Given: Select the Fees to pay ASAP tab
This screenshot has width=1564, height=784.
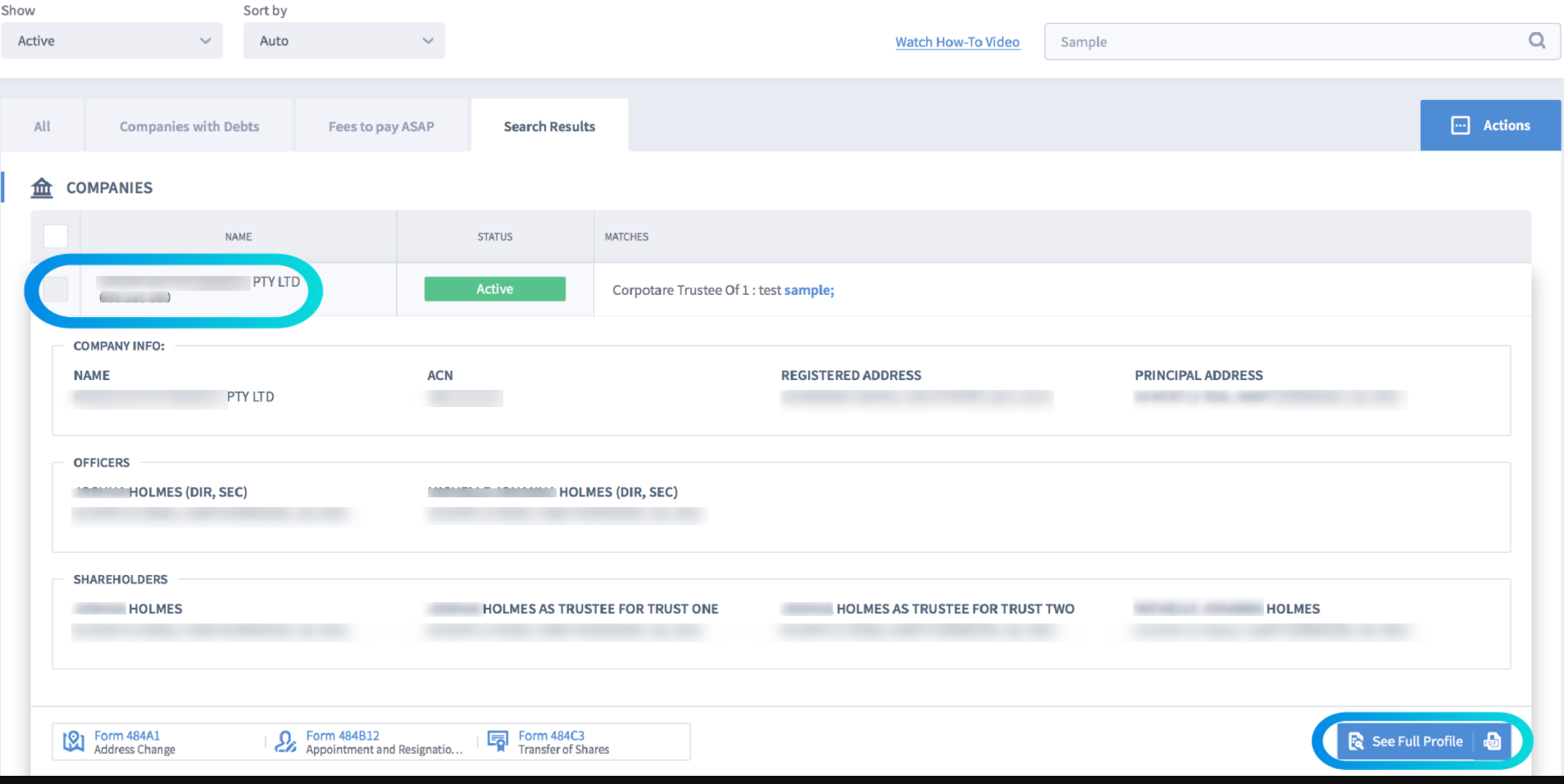Looking at the screenshot, I should (381, 126).
